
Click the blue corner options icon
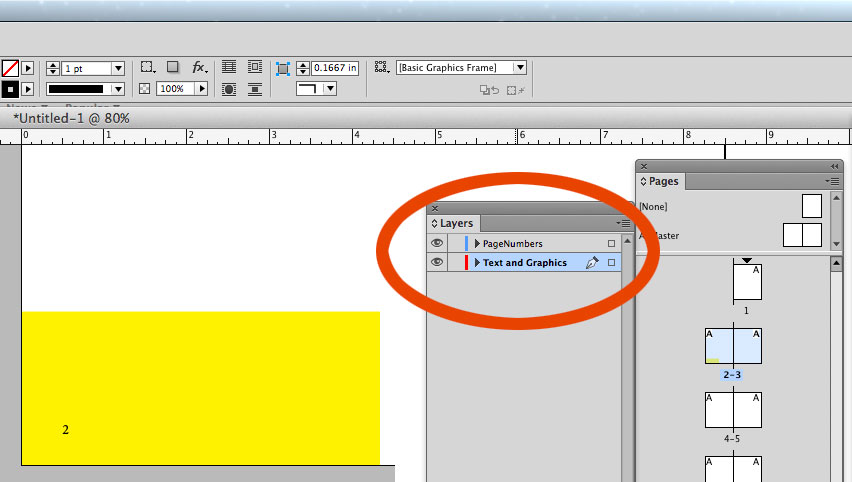[x=283, y=68]
